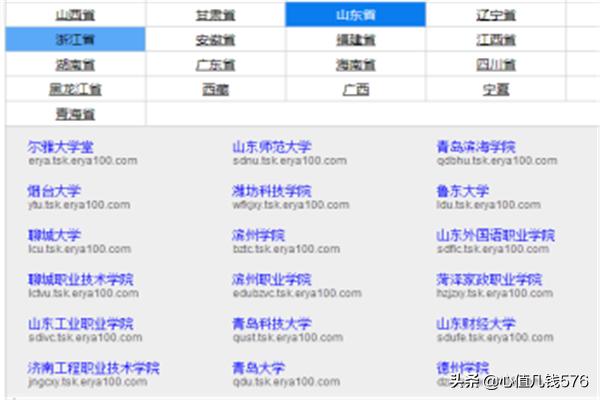The width and height of the screenshot is (600, 400).
Task: Click the qdu.tsk.erya100.com address text
Action: point(286,382)
